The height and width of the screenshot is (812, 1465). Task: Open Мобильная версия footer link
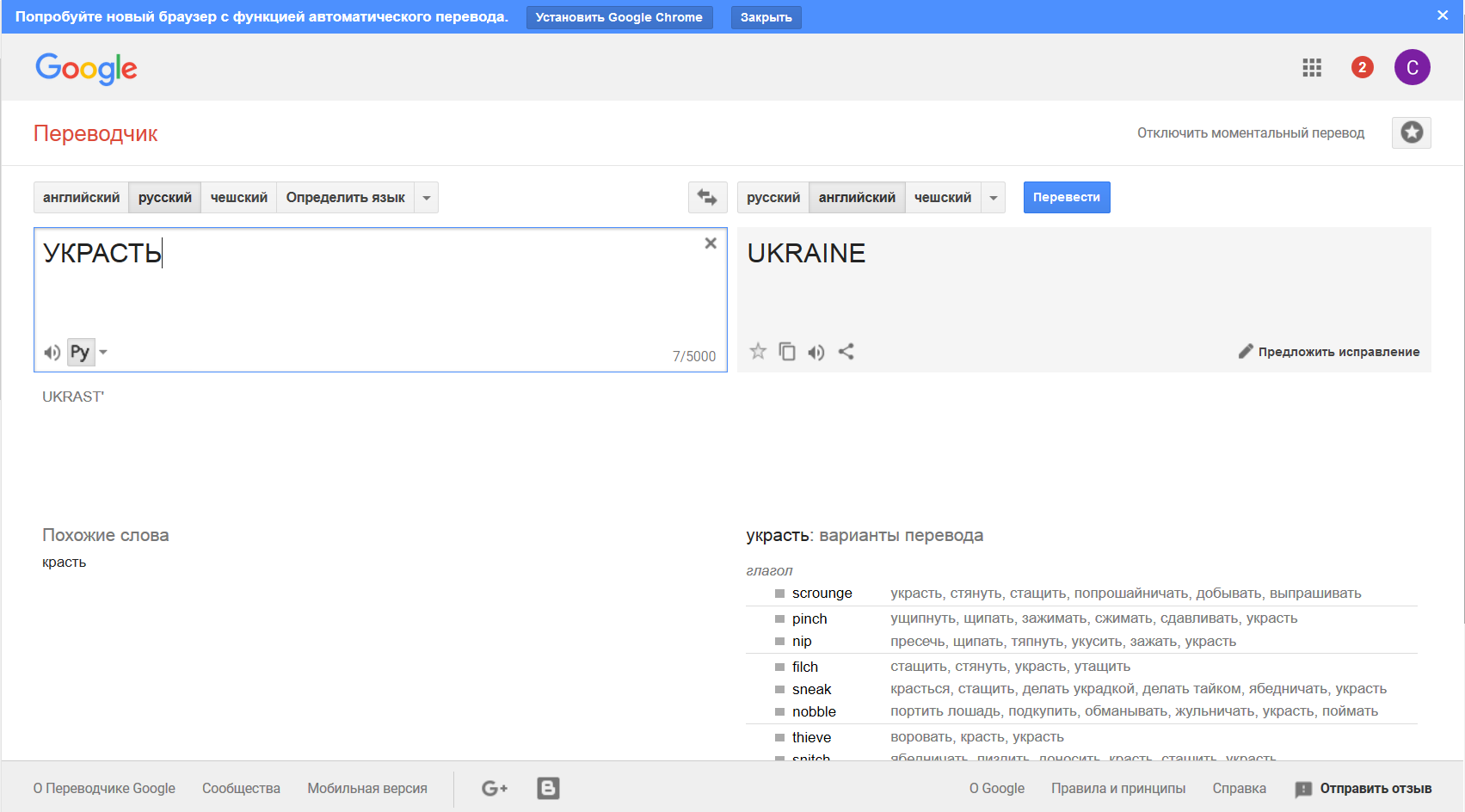click(x=367, y=788)
